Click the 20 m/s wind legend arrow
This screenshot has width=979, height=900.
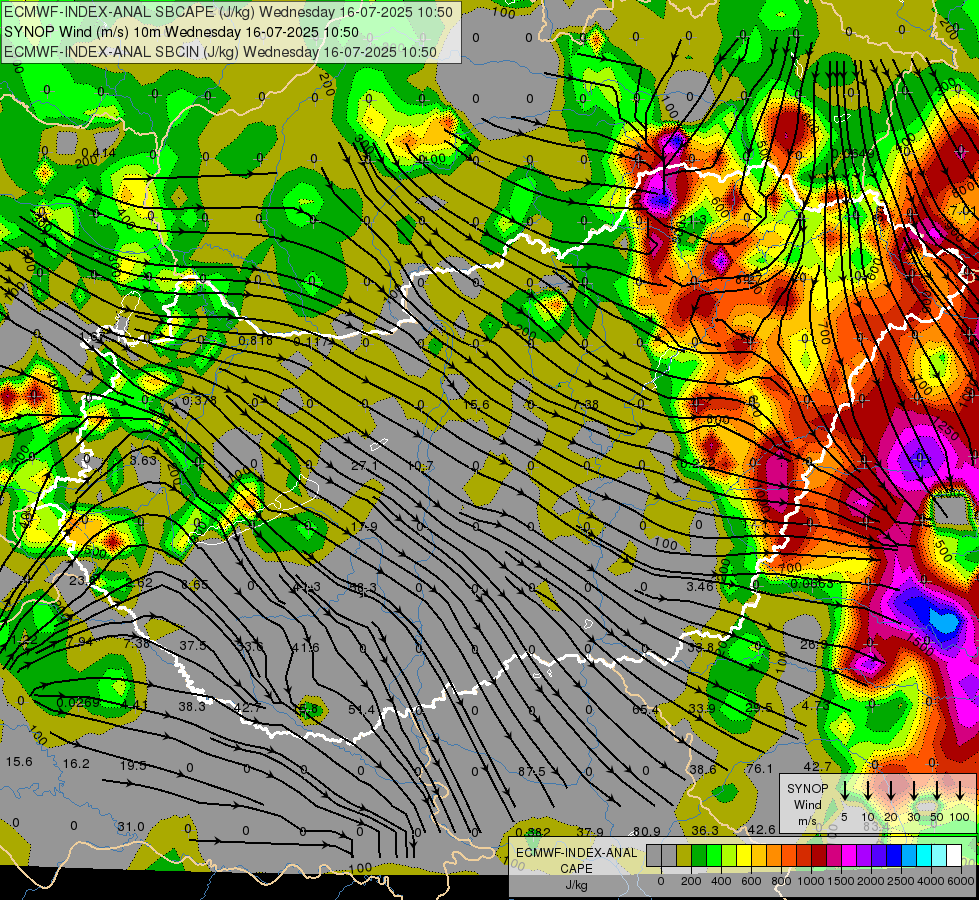click(x=891, y=790)
